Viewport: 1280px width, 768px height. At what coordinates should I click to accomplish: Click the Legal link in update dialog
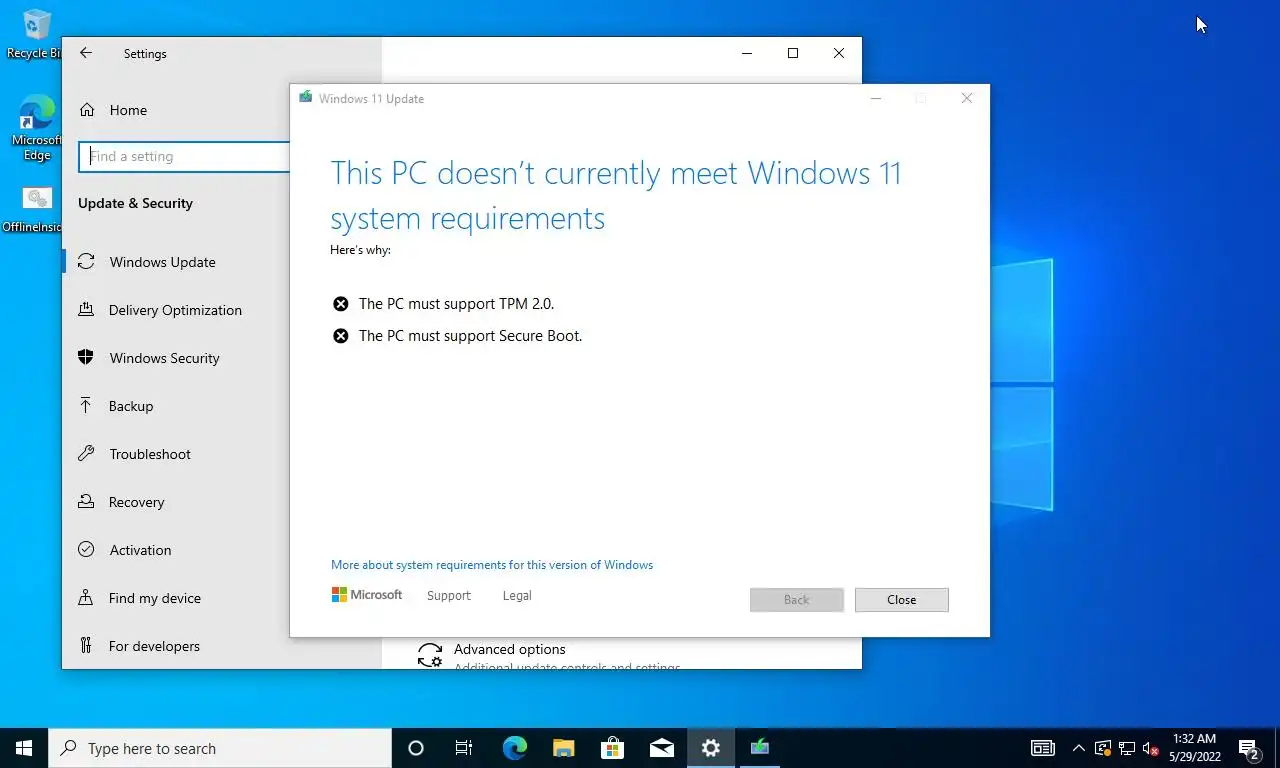(x=517, y=596)
